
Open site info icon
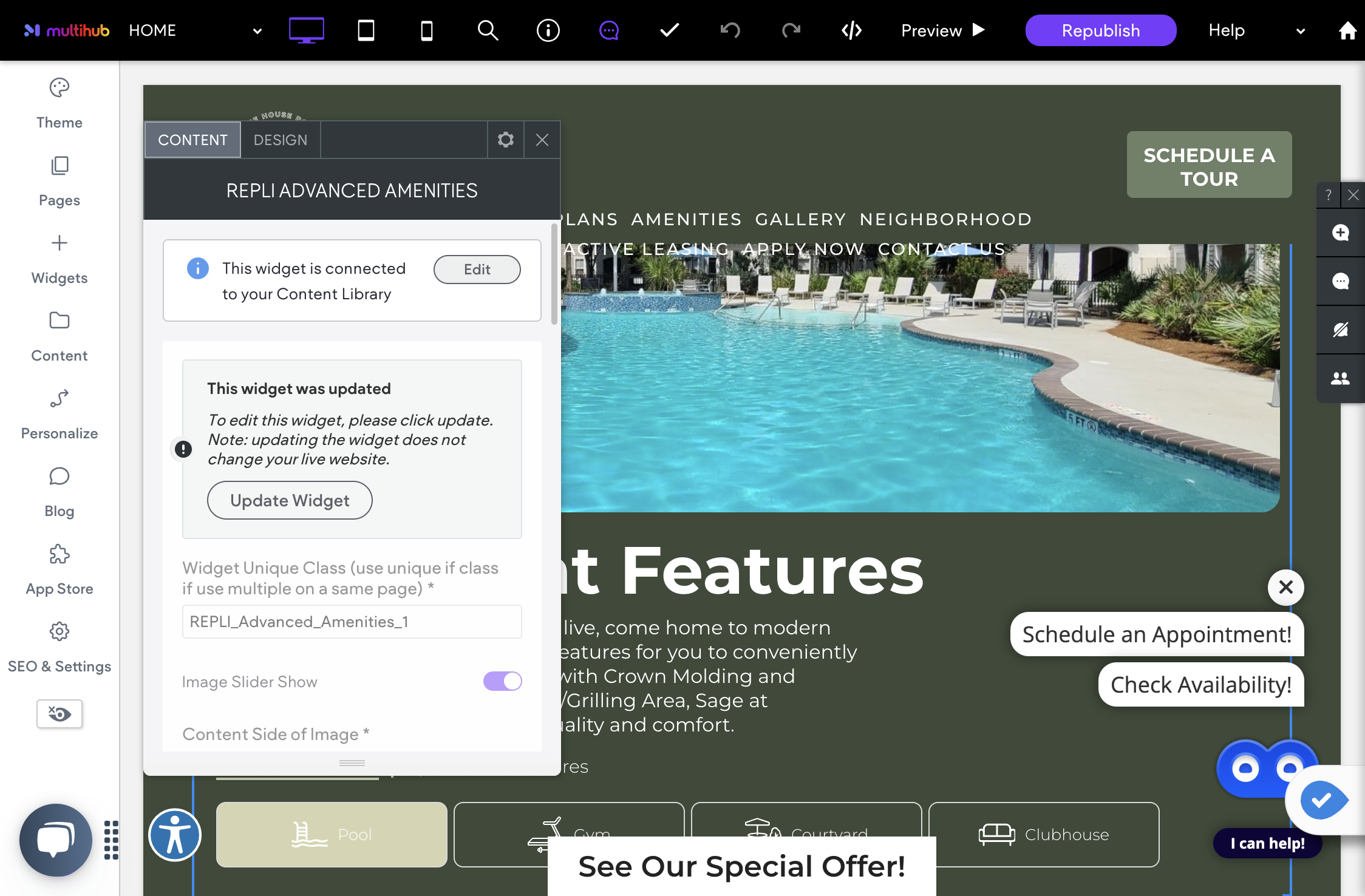pos(548,30)
